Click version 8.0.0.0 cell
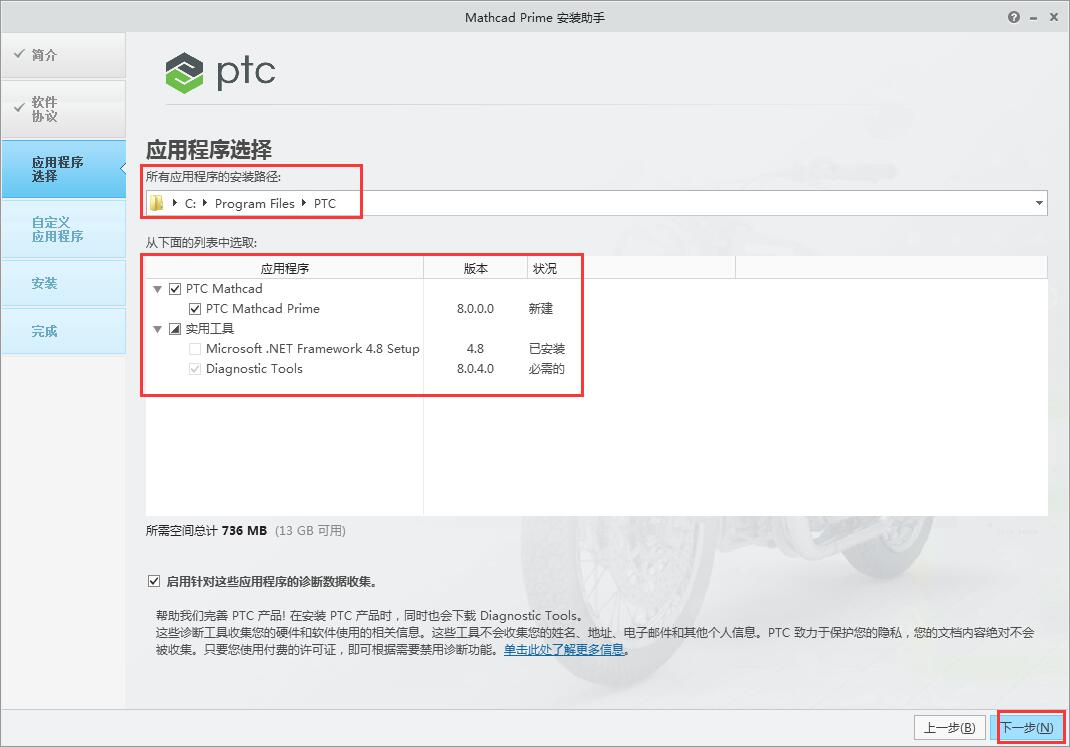 click(x=476, y=309)
